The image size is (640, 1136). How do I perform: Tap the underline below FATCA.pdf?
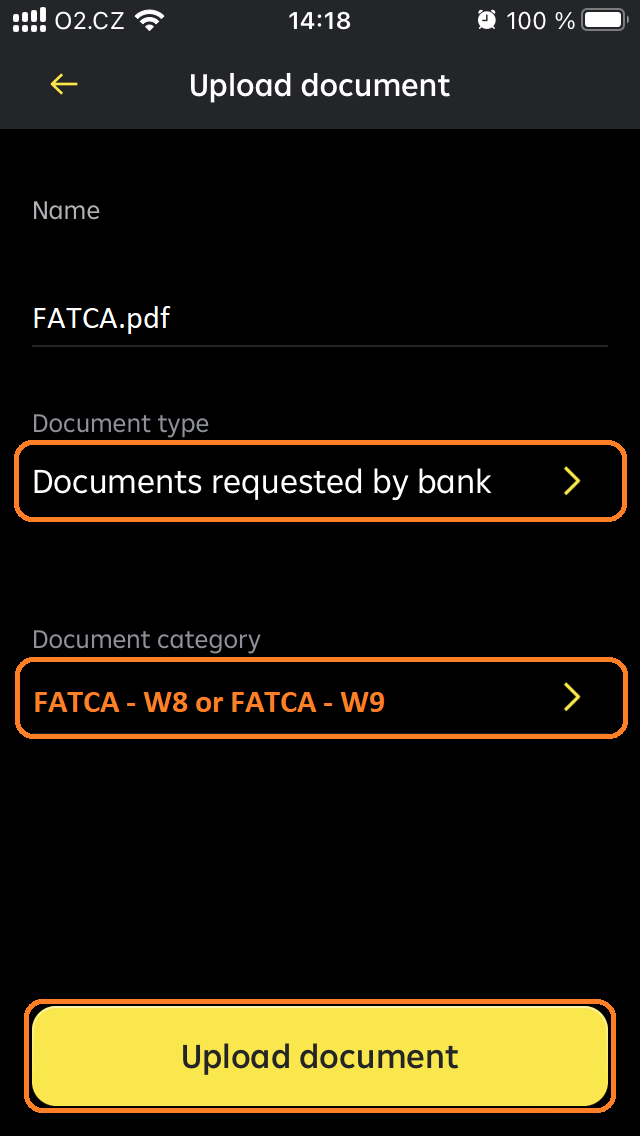(x=320, y=346)
